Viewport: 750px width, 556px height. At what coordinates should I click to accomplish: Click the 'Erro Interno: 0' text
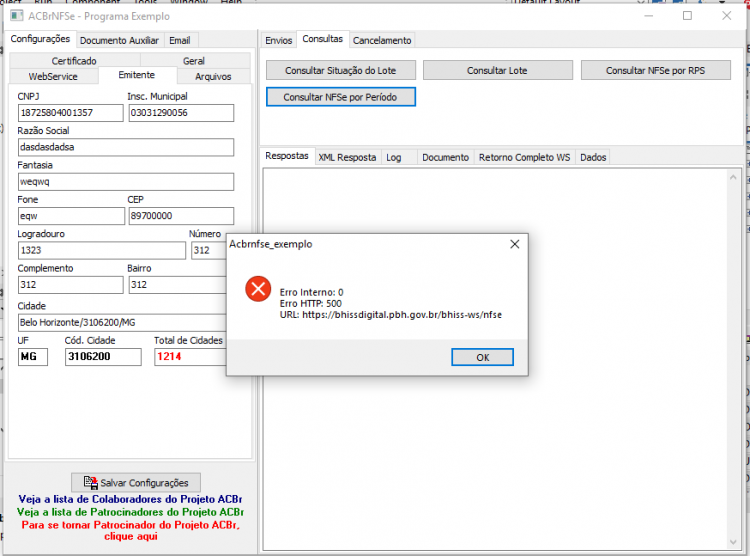311,292
